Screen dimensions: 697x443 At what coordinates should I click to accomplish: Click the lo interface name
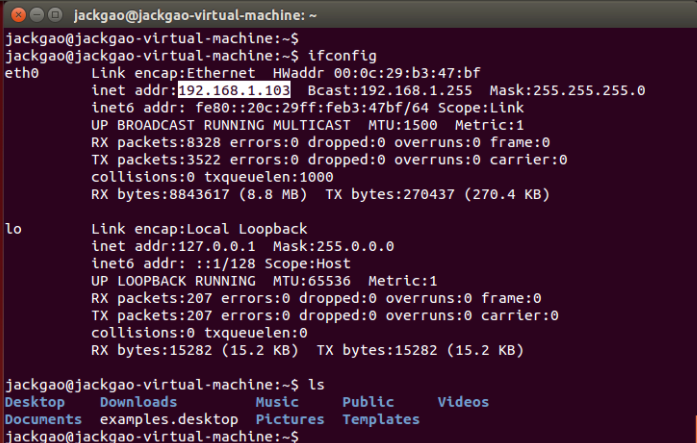tap(13, 229)
